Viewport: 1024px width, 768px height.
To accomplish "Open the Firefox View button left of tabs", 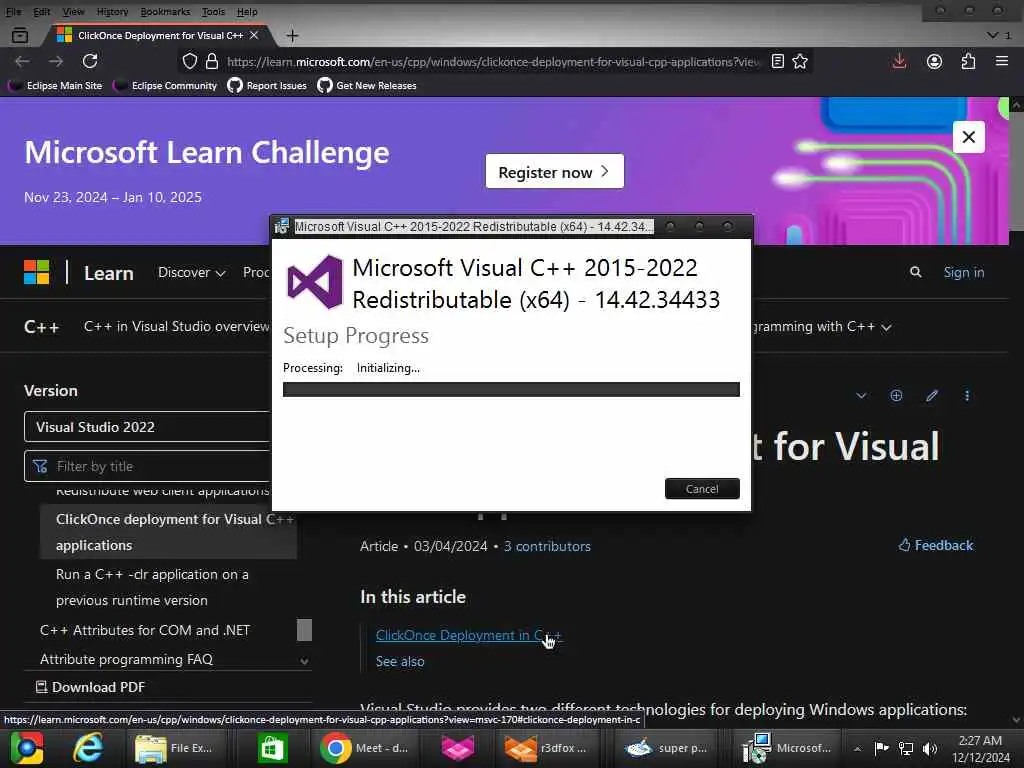I will click(20, 35).
